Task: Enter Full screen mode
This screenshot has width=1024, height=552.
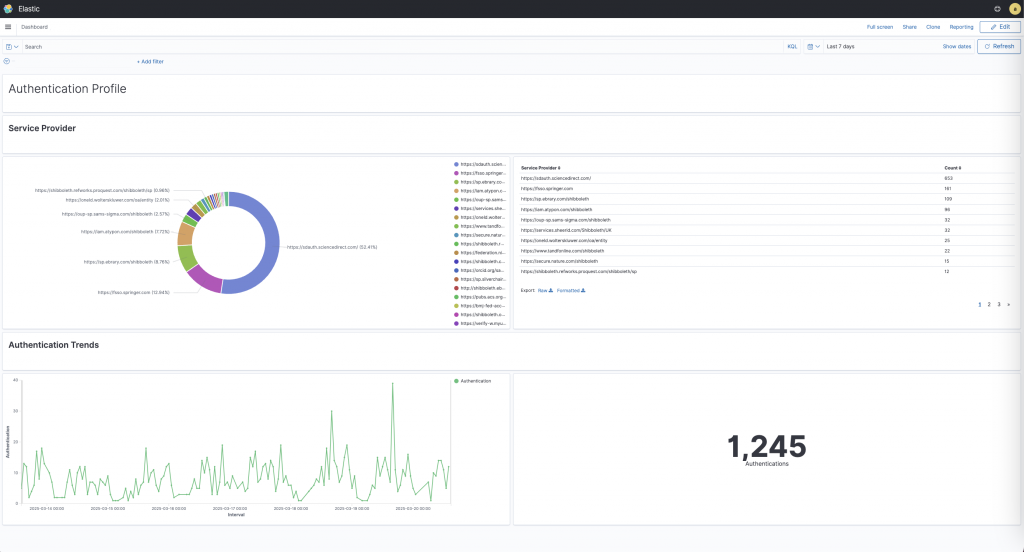Action: point(880,27)
